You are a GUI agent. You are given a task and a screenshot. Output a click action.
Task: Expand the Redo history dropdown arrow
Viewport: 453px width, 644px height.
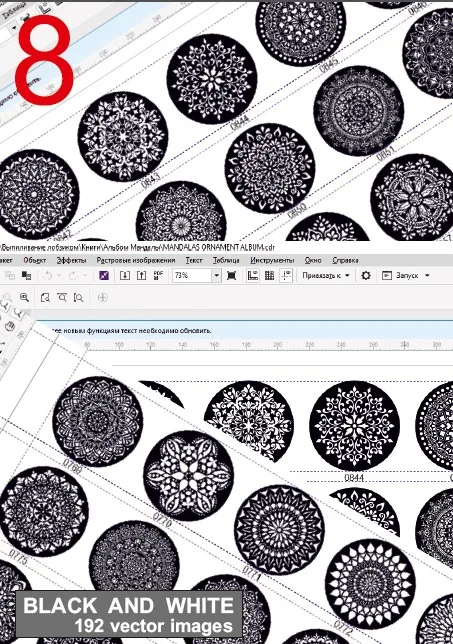[x=85, y=276]
